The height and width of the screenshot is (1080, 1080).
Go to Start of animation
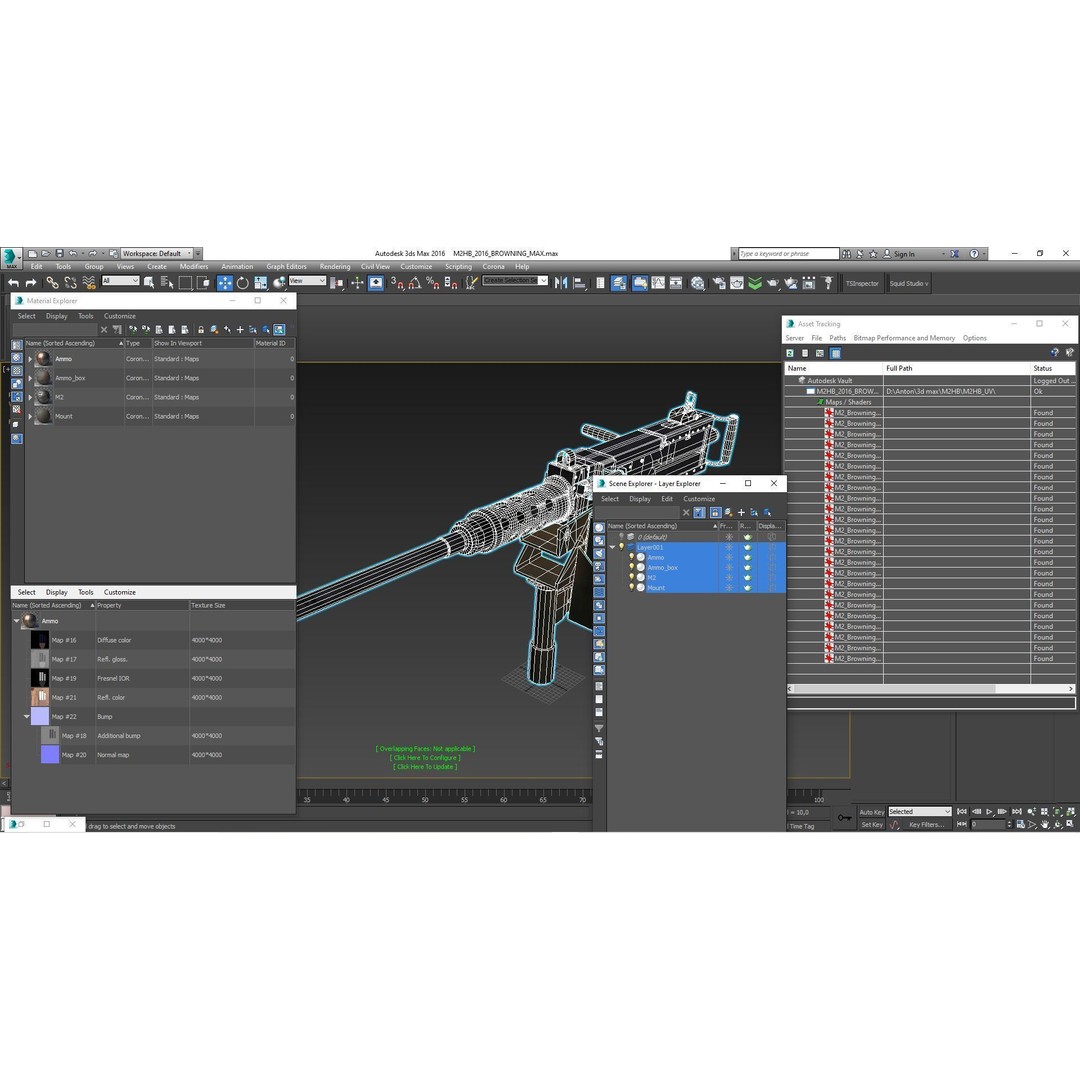tap(962, 811)
